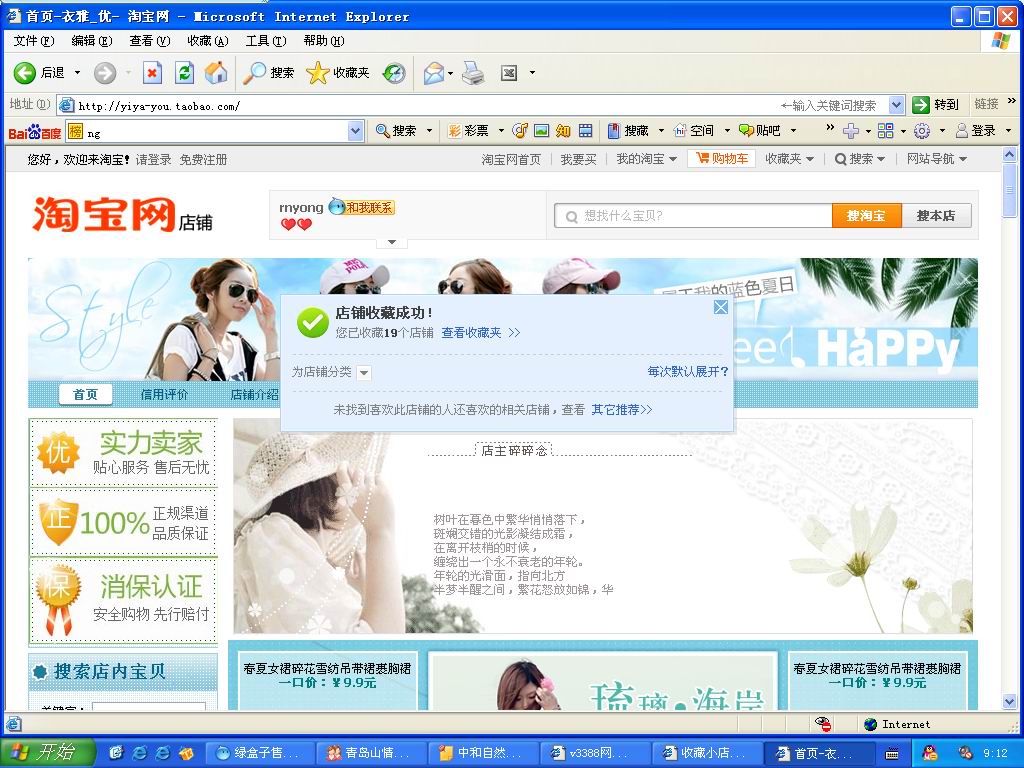Image resolution: width=1024 pixels, height=768 pixels.
Task: Click the IE Back arrow button
Action: [x=25, y=72]
